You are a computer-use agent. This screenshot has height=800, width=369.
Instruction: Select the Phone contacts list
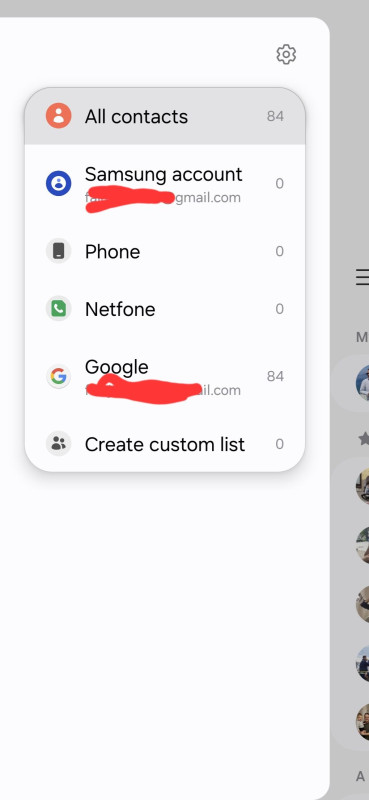point(165,251)
